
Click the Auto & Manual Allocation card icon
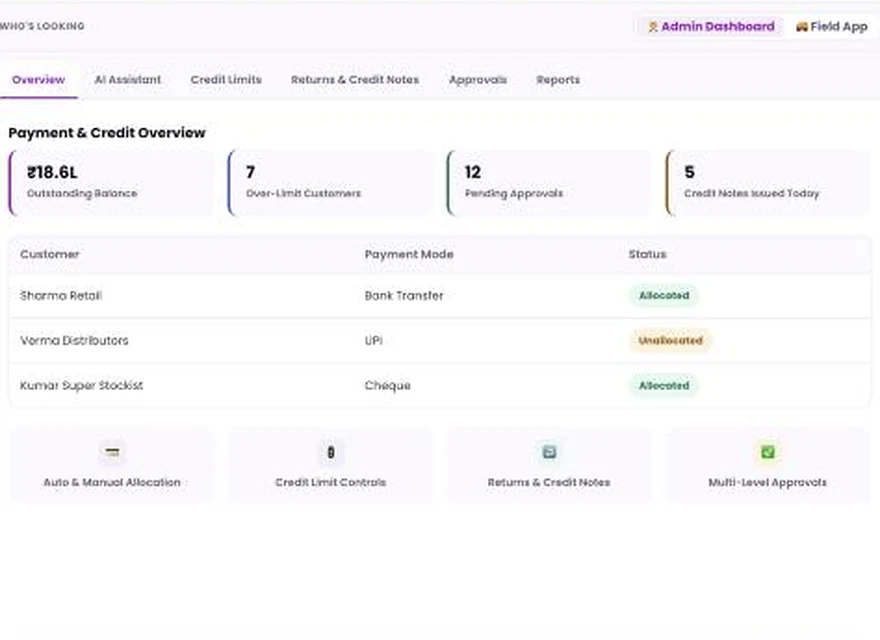(x=112, y=452)
